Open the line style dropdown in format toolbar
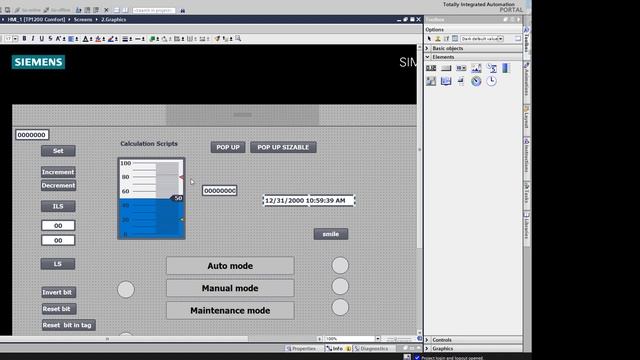Viewport: 640px width, 360px height. coord(140,39)
